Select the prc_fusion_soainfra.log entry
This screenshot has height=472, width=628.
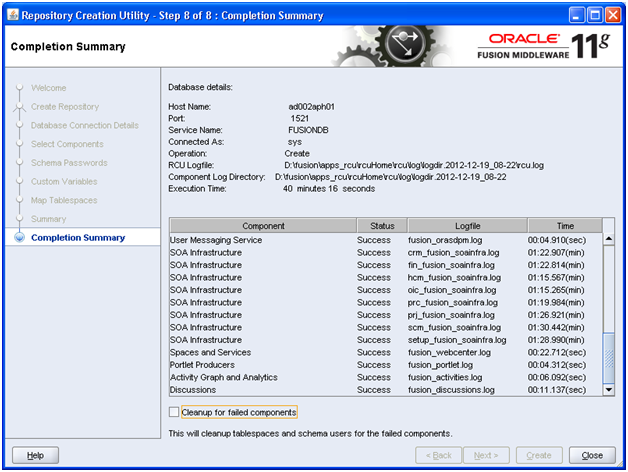click(453, 302)
